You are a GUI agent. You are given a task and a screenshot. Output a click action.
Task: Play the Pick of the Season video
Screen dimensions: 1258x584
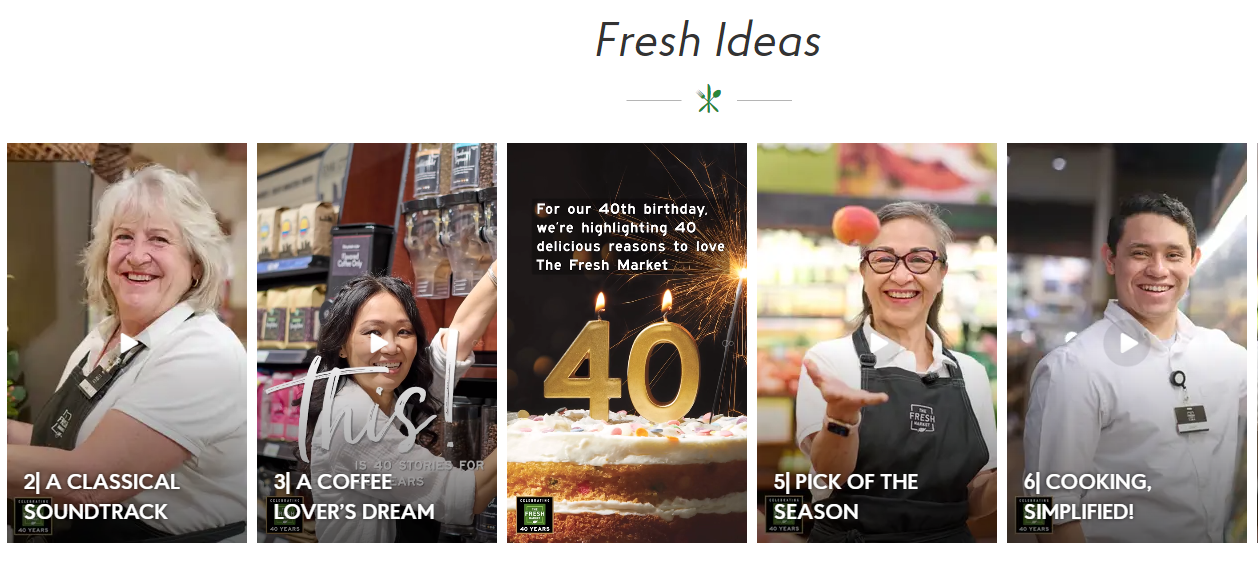coord(877,343)
